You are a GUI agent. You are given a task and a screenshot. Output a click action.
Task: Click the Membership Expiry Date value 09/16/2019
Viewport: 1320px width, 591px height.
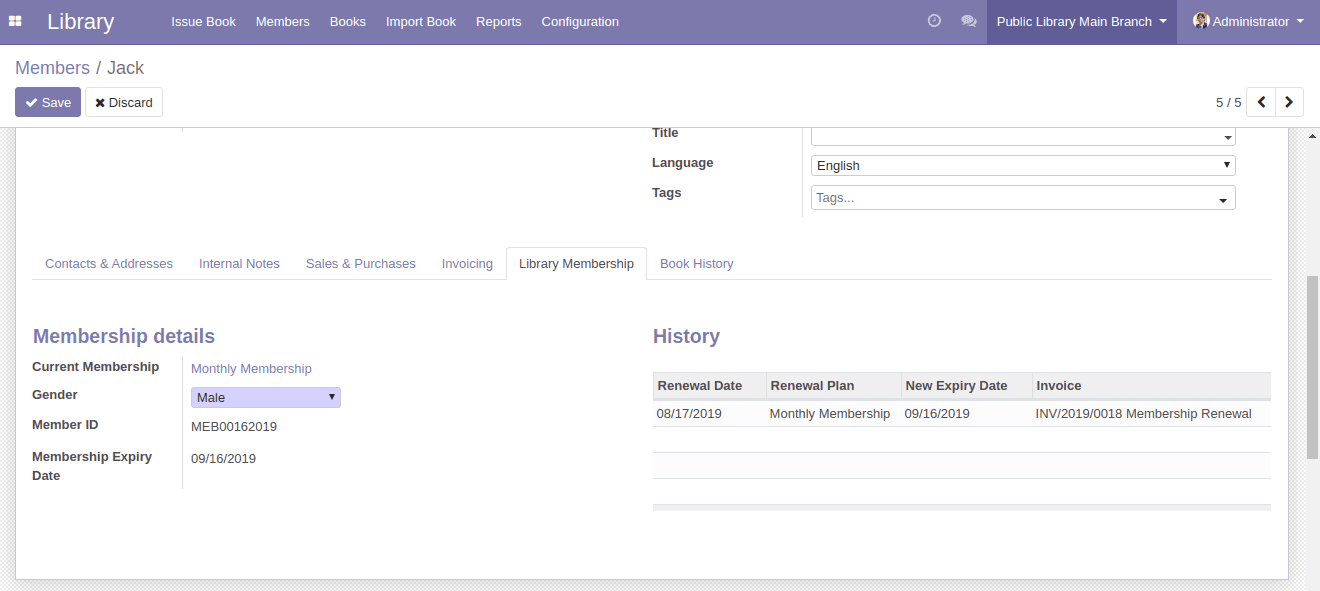pyautogui.click(x=223, y=459)
